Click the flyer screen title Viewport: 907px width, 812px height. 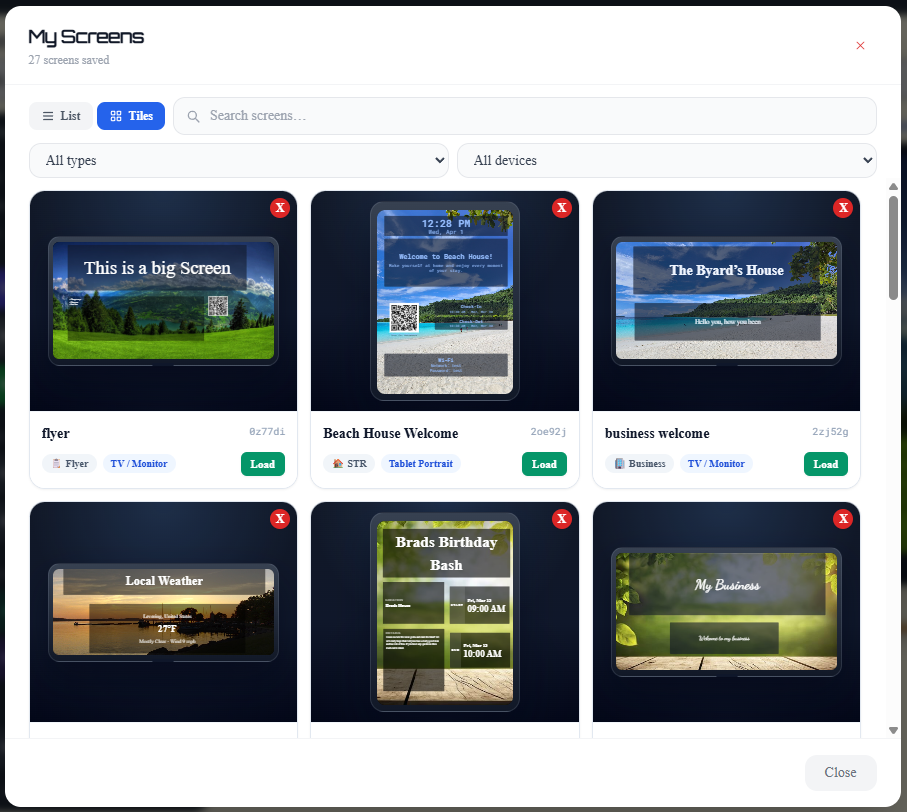click(x=56, y=433)
